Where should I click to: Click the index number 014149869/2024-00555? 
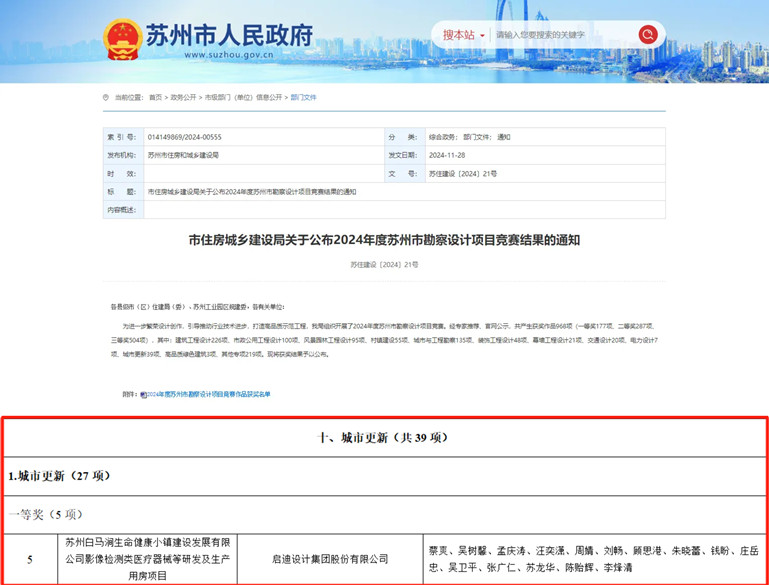184,136
